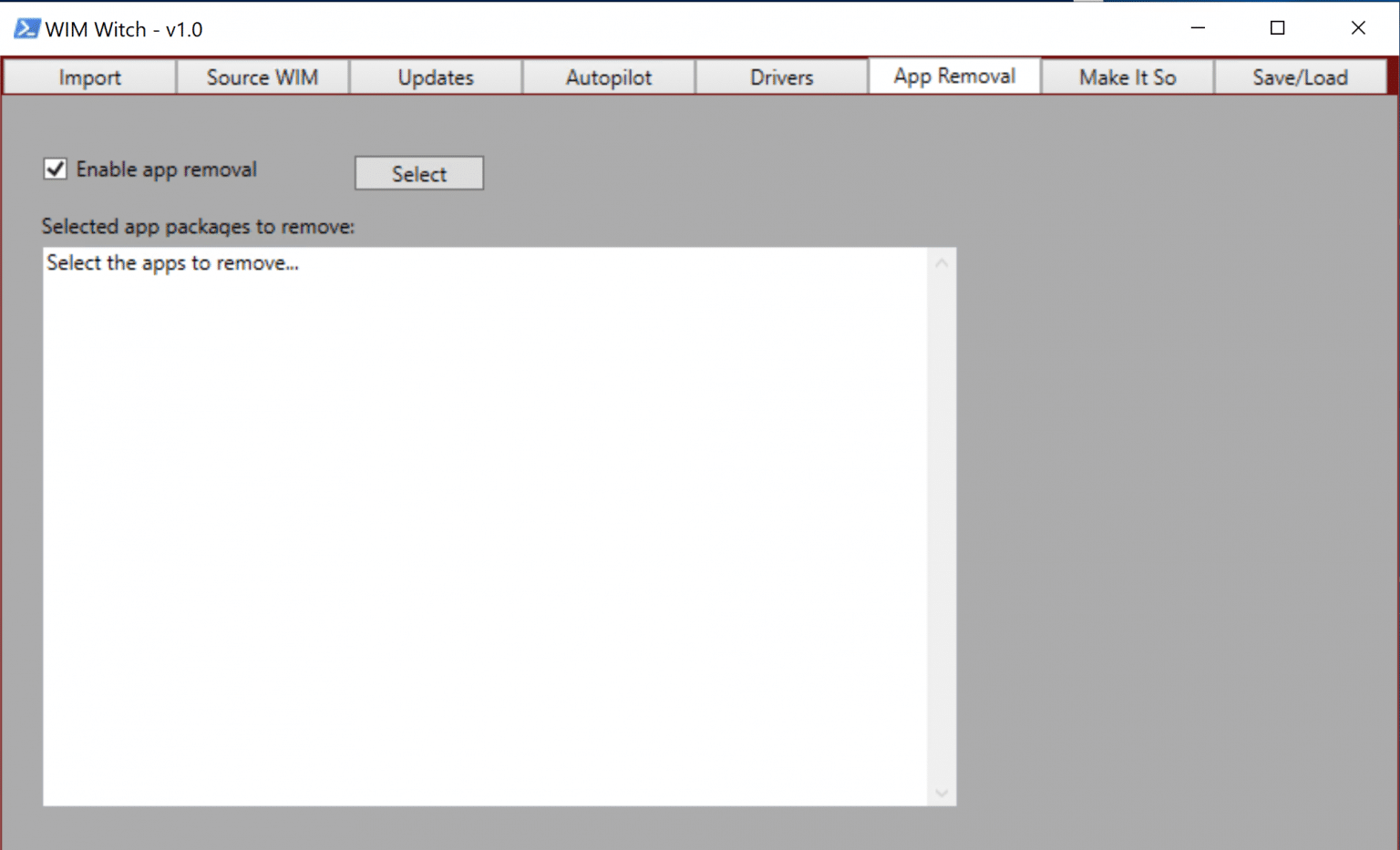
Task: Click the placeholder text Select the apps to remove
Action: [x=172, y=263]
